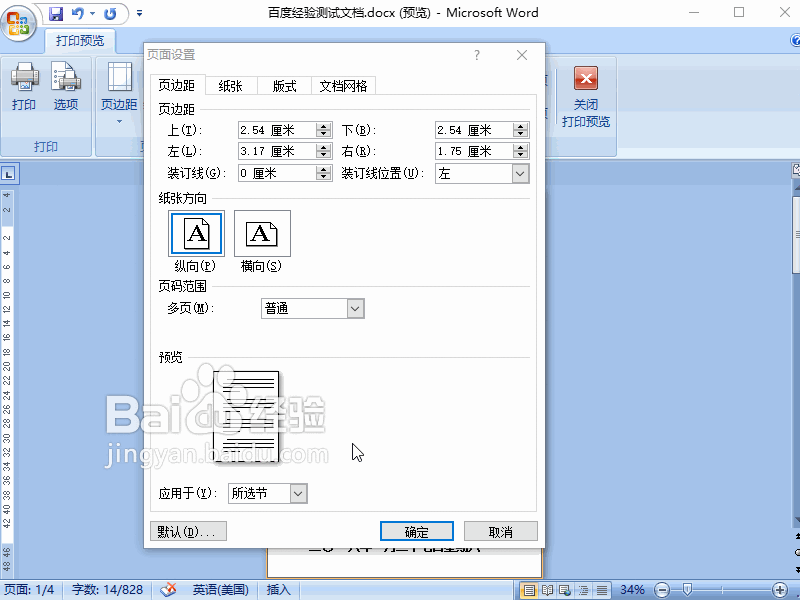This screenshot has height=600, width=800.
Task: Select Portrait orientation option
Action: [x=196, y=234]
